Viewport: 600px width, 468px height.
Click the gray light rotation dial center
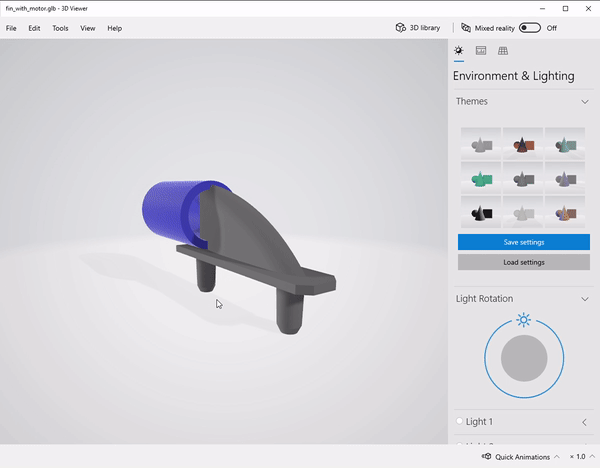pyautogui.click(x=523, y=358)
